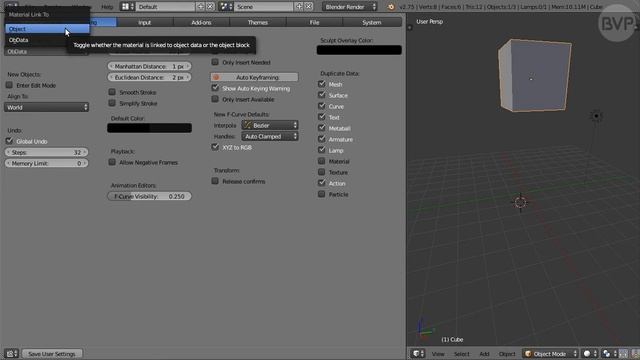This screenshot has height=360, width=640.
Task: Open the 3D view View menu
Action: pos(438,354)
